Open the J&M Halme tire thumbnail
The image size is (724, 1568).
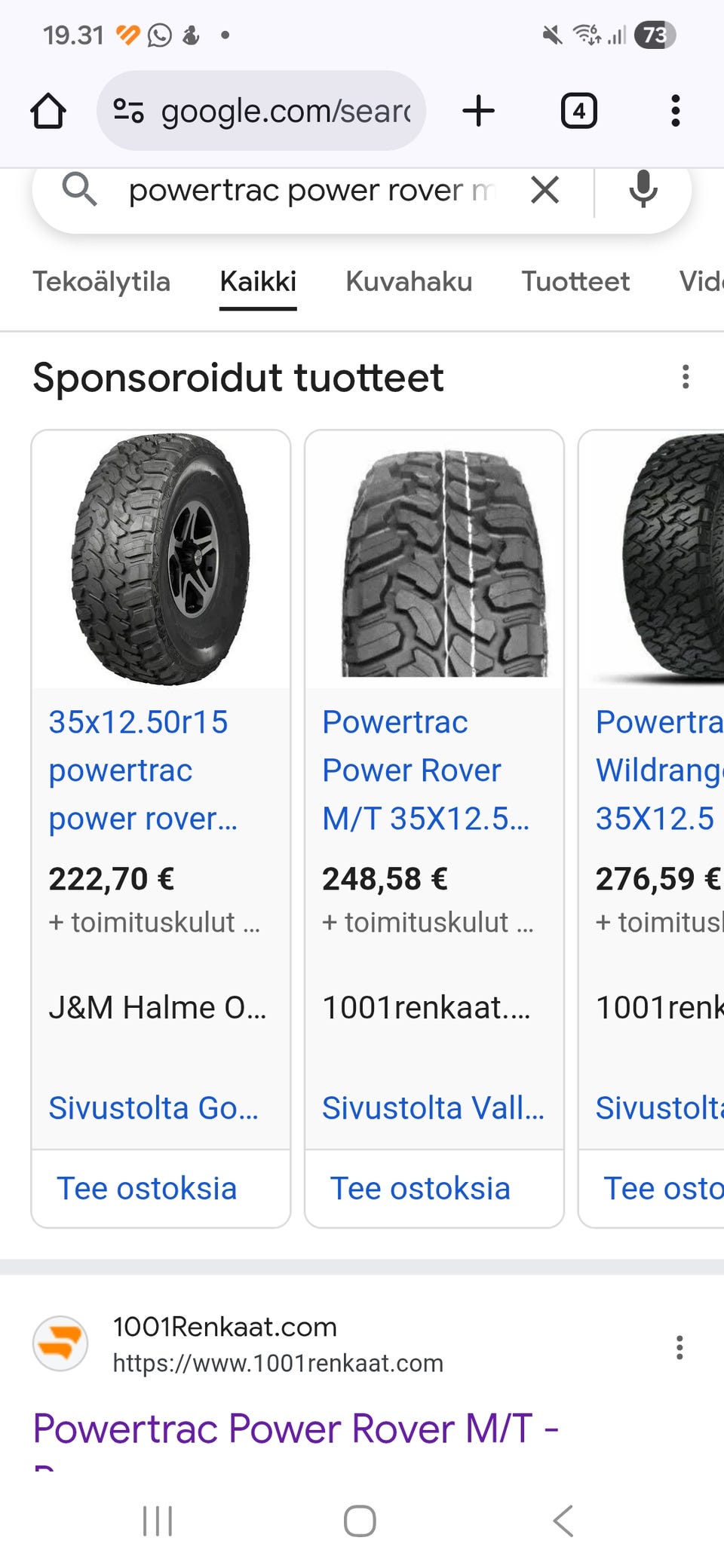tap(161, 559)
